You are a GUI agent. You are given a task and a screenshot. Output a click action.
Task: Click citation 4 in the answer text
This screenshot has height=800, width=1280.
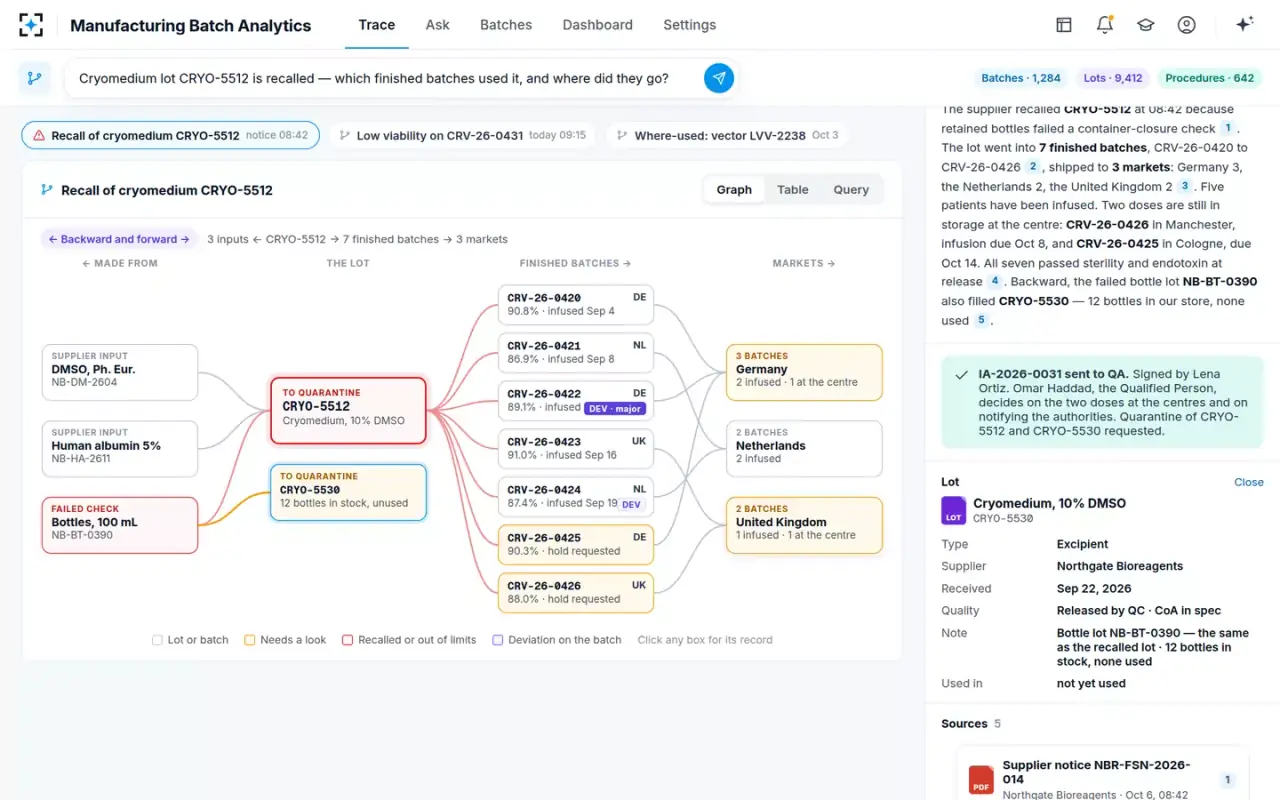click(995, 282)
